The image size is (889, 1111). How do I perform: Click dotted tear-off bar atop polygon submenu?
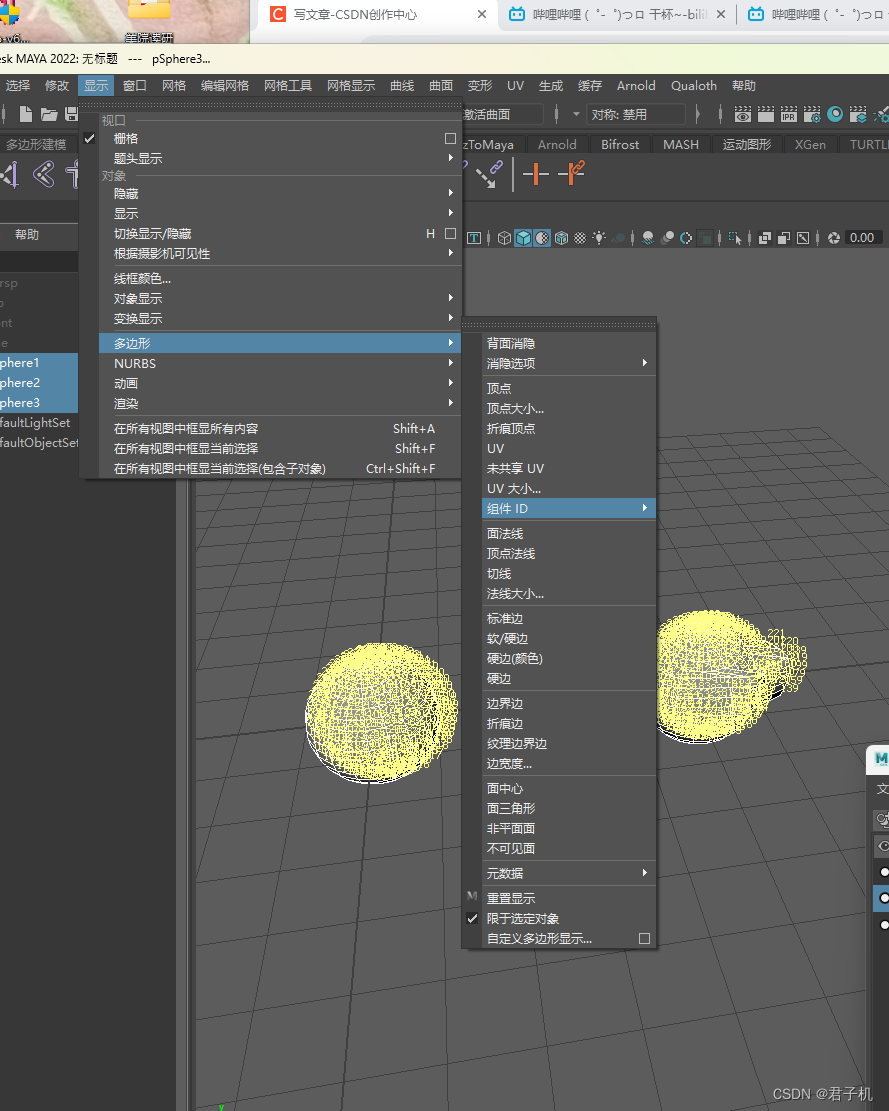pos(559,325)
